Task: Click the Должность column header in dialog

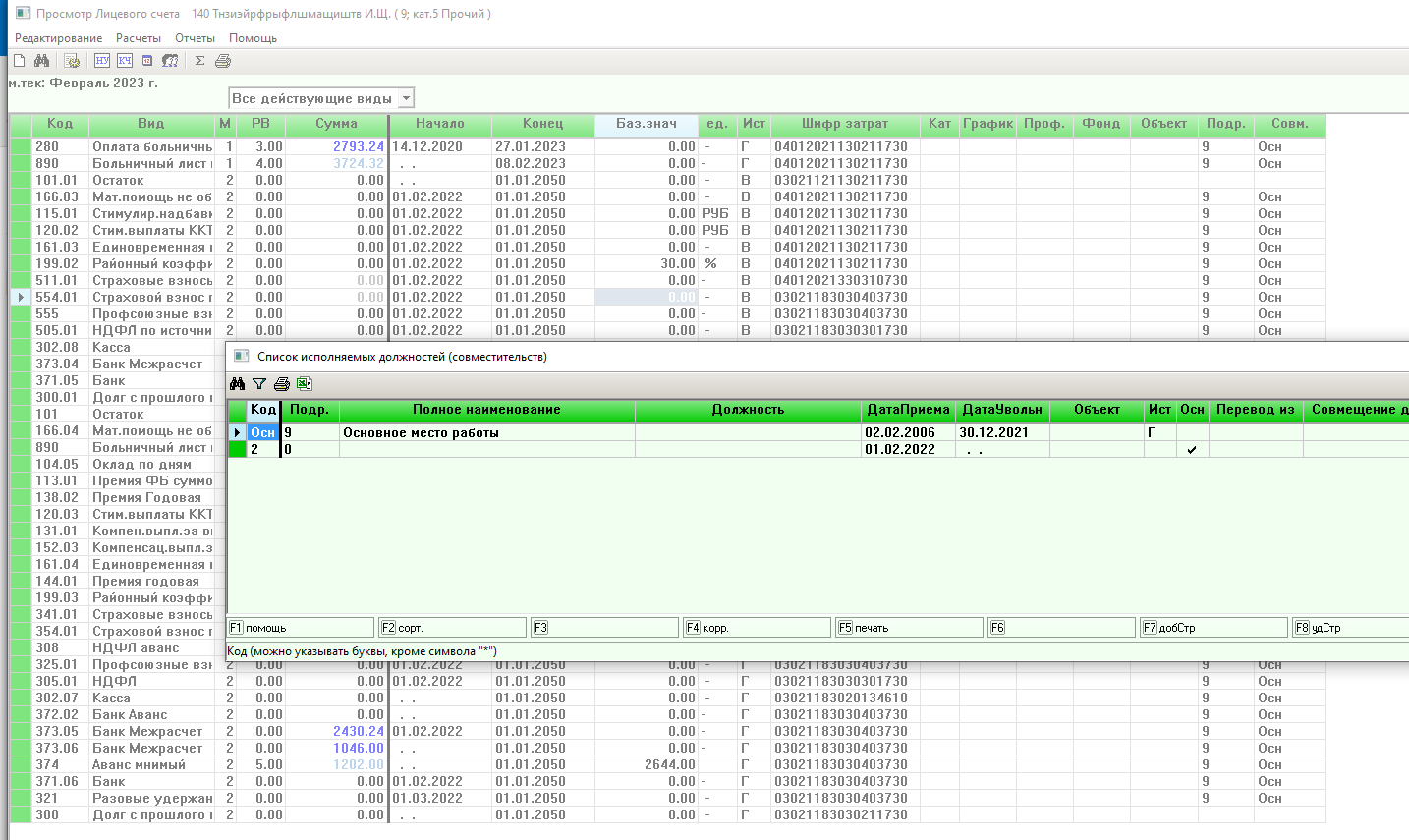Action: (748, 410)
